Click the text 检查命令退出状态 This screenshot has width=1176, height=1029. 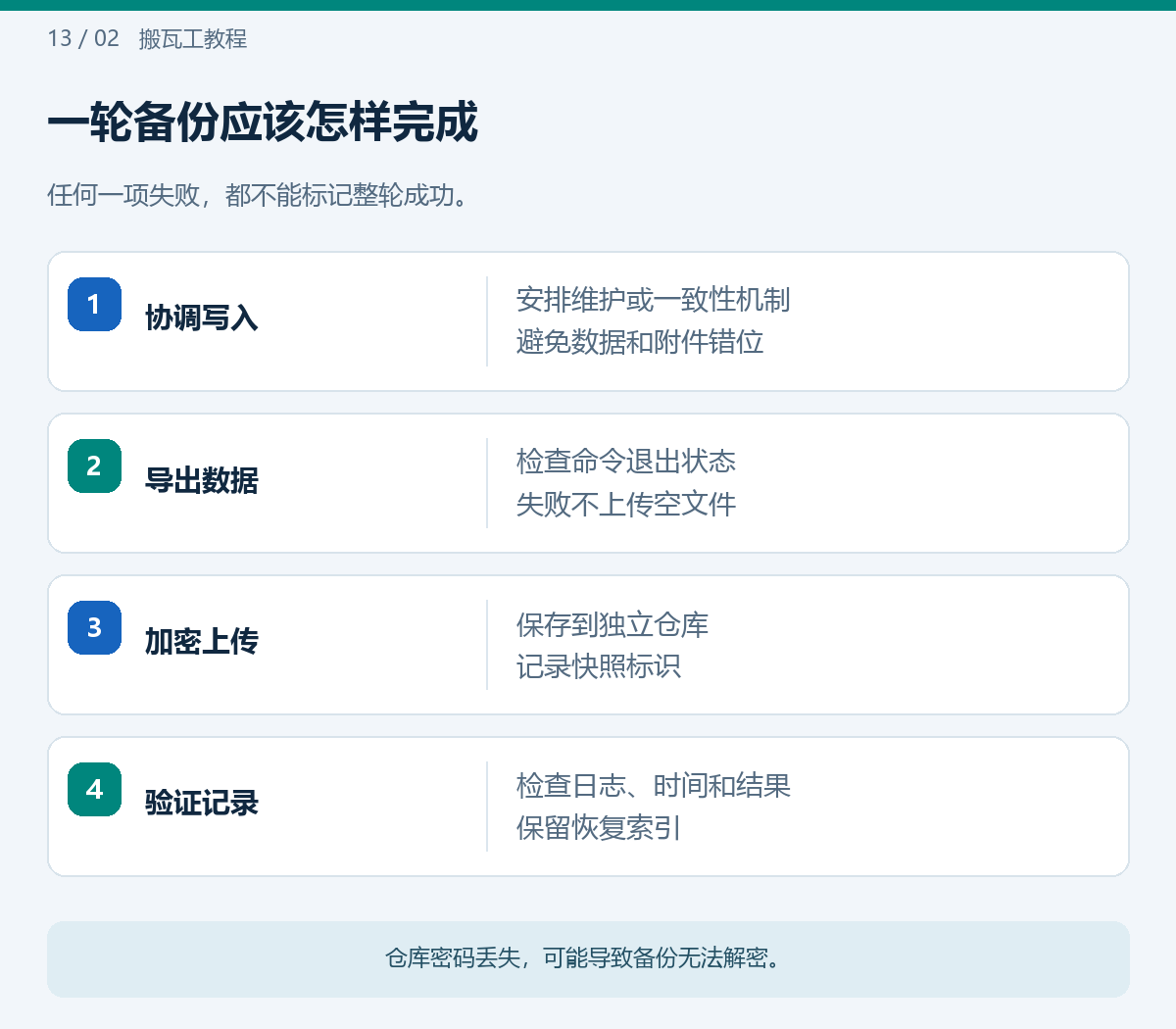[626, 462]
